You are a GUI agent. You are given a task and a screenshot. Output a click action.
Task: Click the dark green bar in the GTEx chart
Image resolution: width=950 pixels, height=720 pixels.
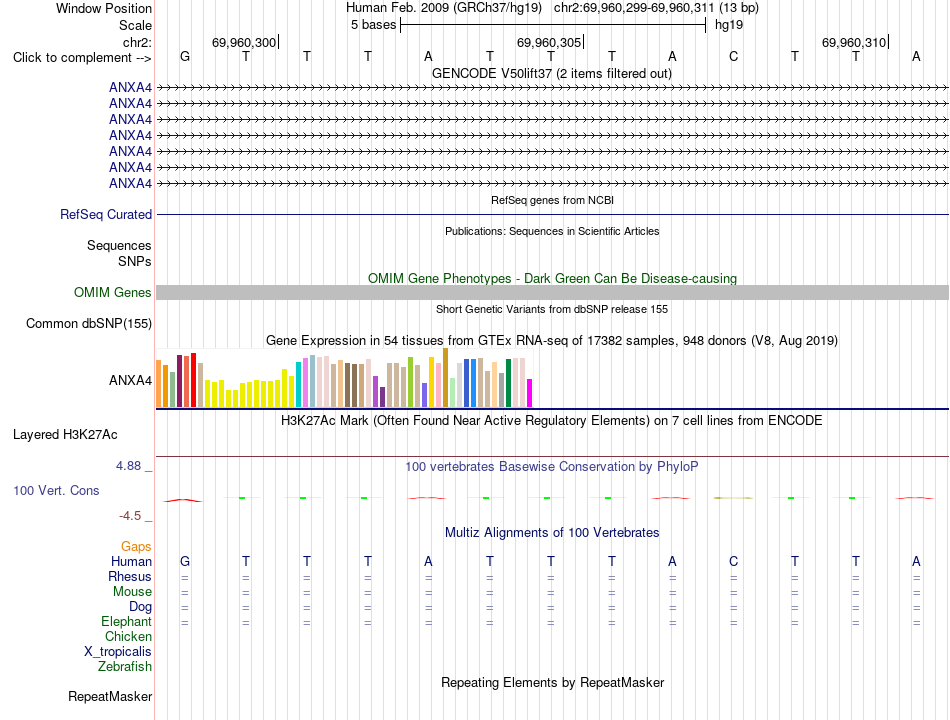coord(508,383)
